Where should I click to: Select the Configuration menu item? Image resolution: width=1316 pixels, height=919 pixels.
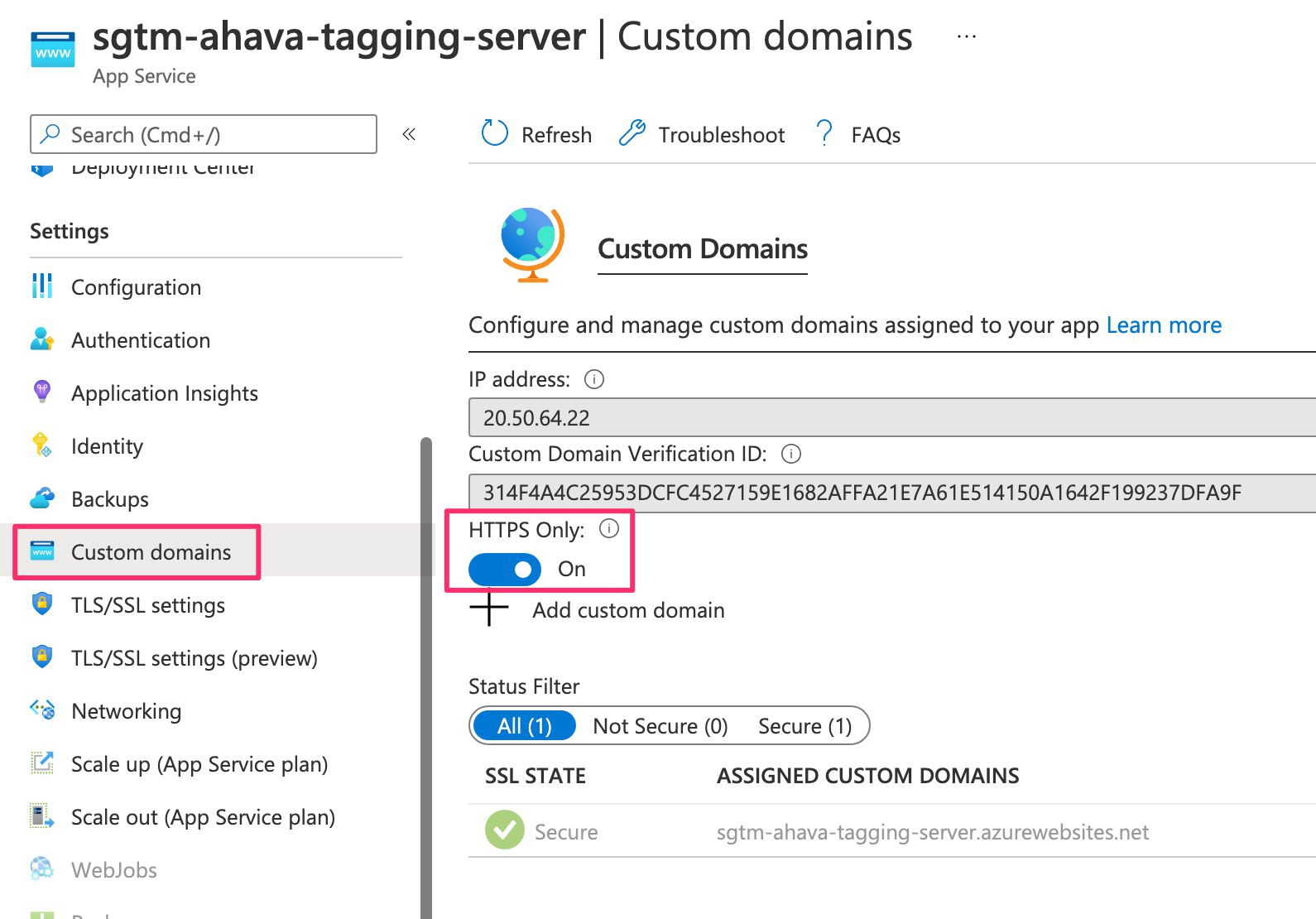pos(136,287)
